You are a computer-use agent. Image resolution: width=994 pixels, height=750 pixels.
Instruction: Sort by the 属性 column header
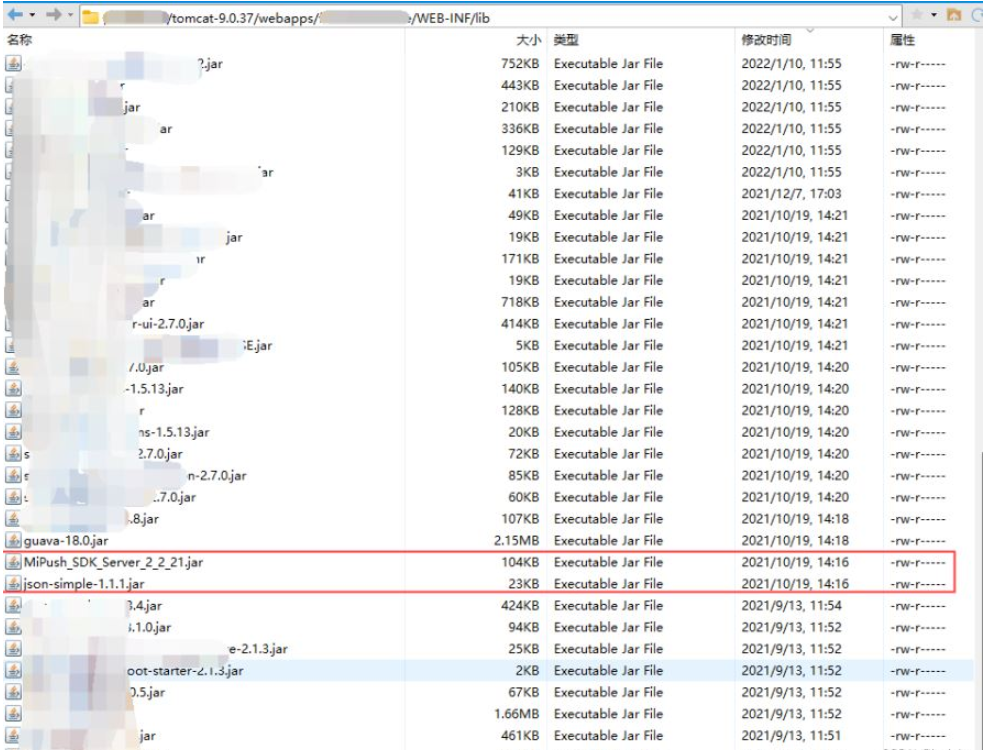coord(902,40)
